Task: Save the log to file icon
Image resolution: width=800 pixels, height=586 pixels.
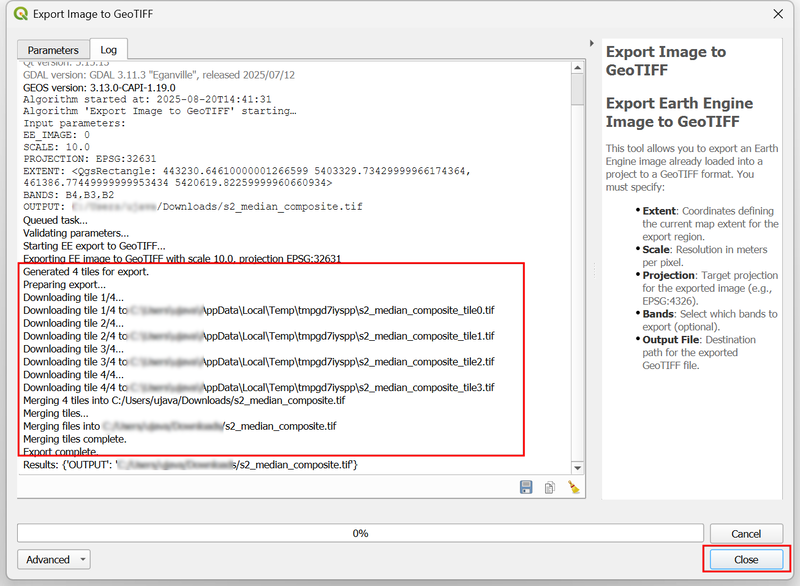Action: 526,487
